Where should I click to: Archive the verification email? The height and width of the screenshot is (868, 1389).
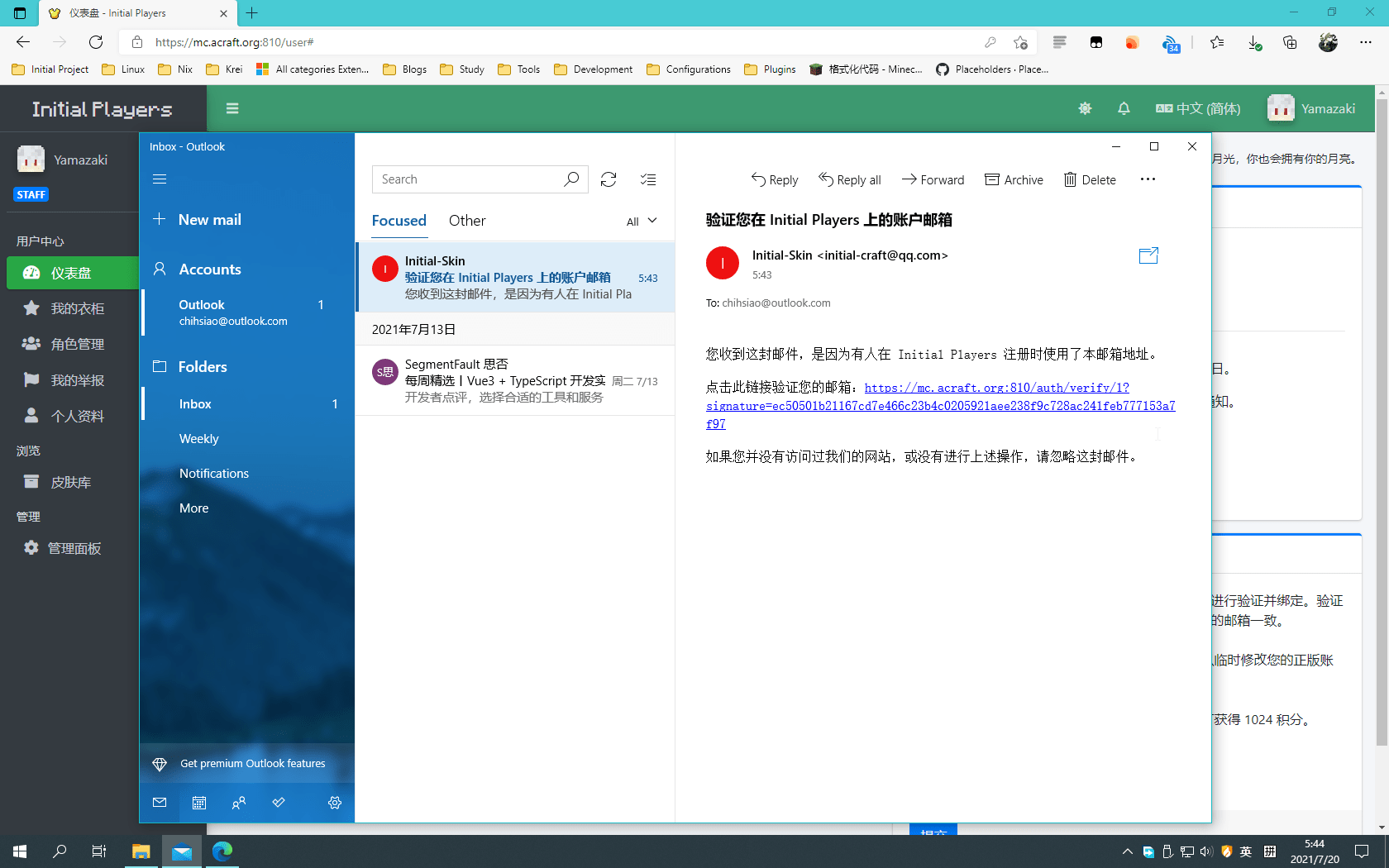pos(1014,179)
